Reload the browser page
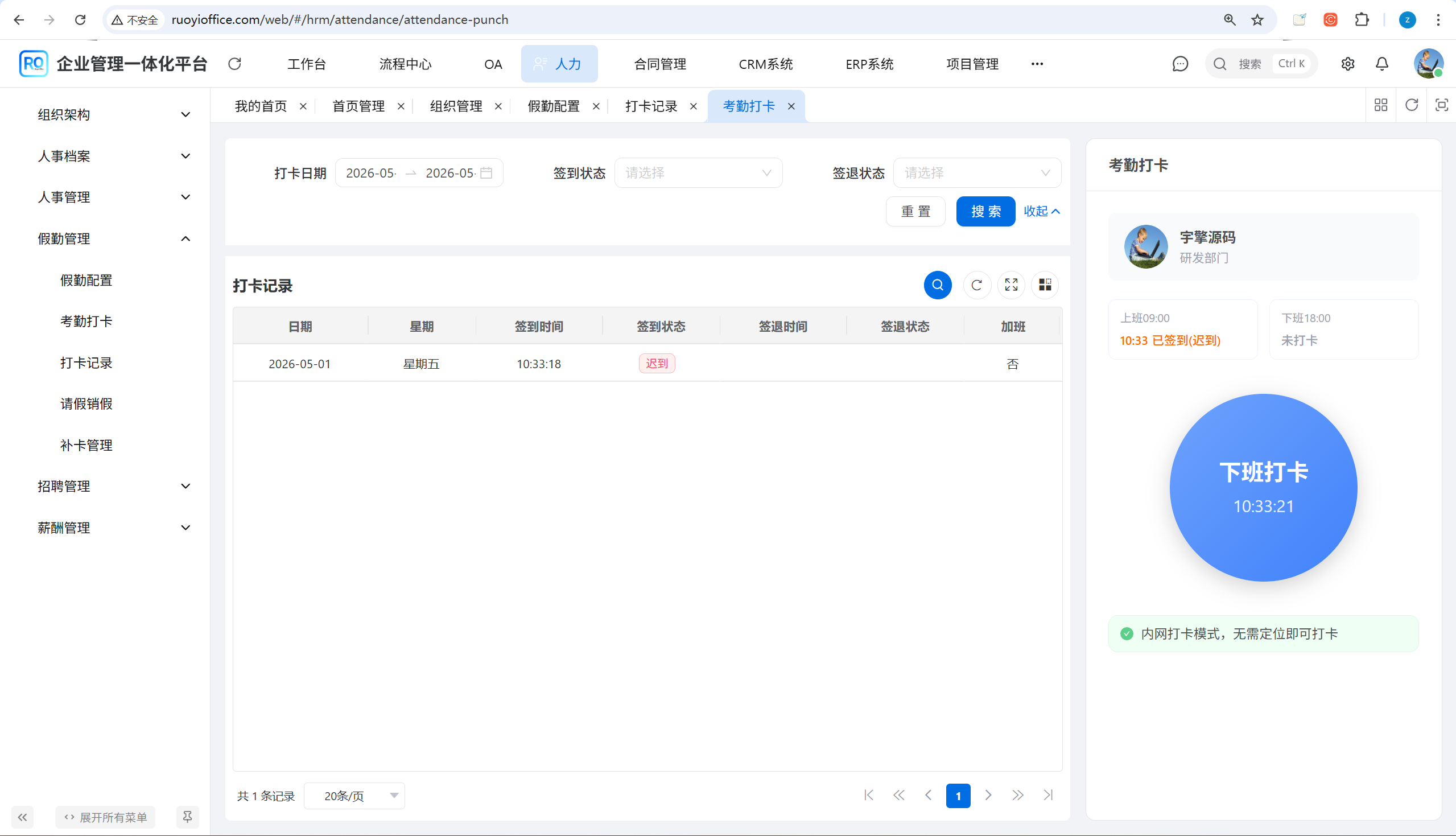 pos(80,19)
